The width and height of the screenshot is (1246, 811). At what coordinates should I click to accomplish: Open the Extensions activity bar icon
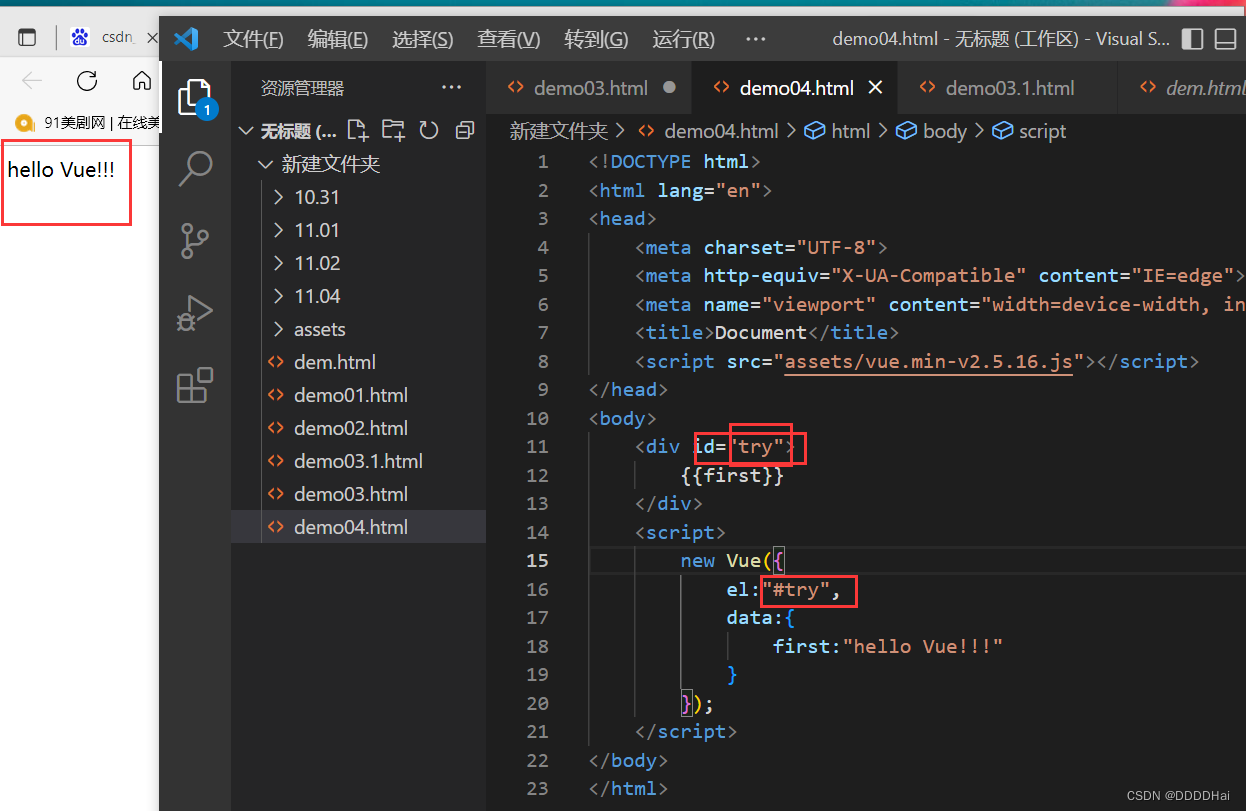[195, 385]
